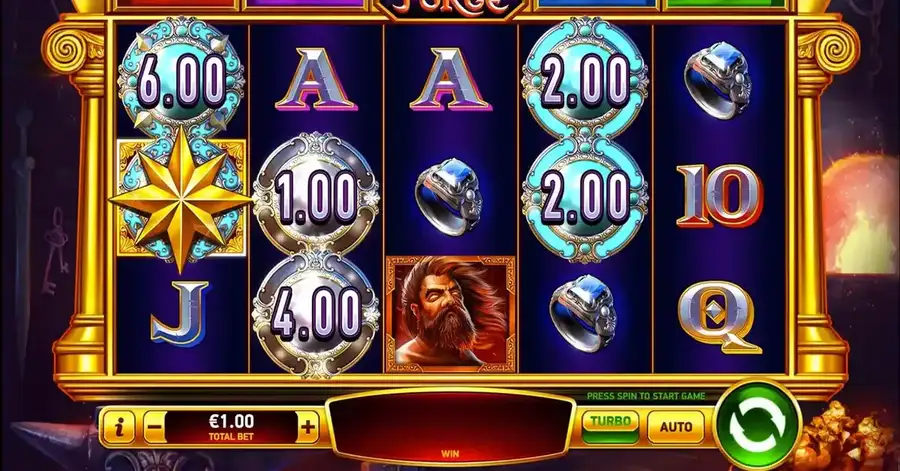Decrease total bet with minus button
The width and height of the screenshot is (900, 471).
click(x=154, y=427)
